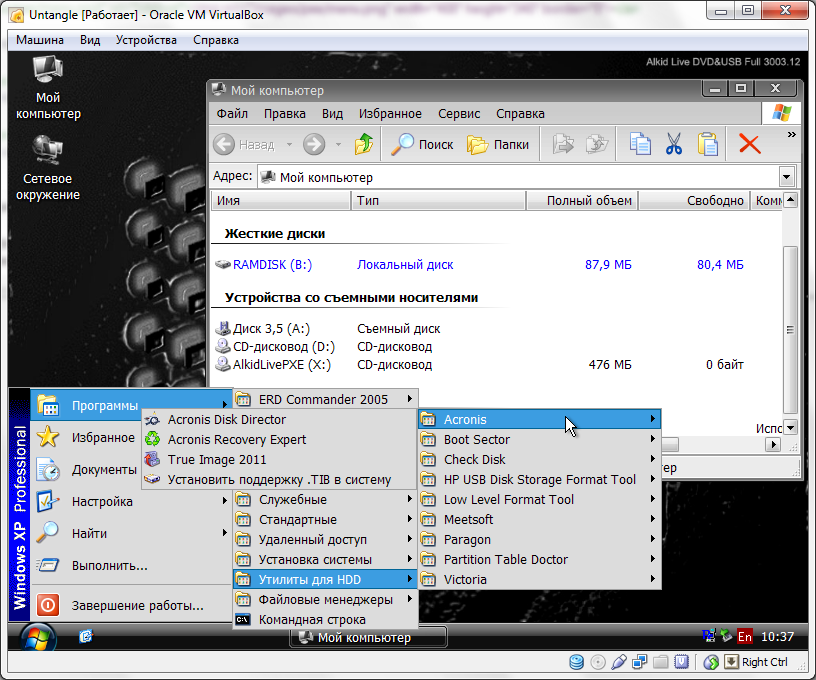Click the Forward arrow toolbar icon

click(x=314, y=144)
